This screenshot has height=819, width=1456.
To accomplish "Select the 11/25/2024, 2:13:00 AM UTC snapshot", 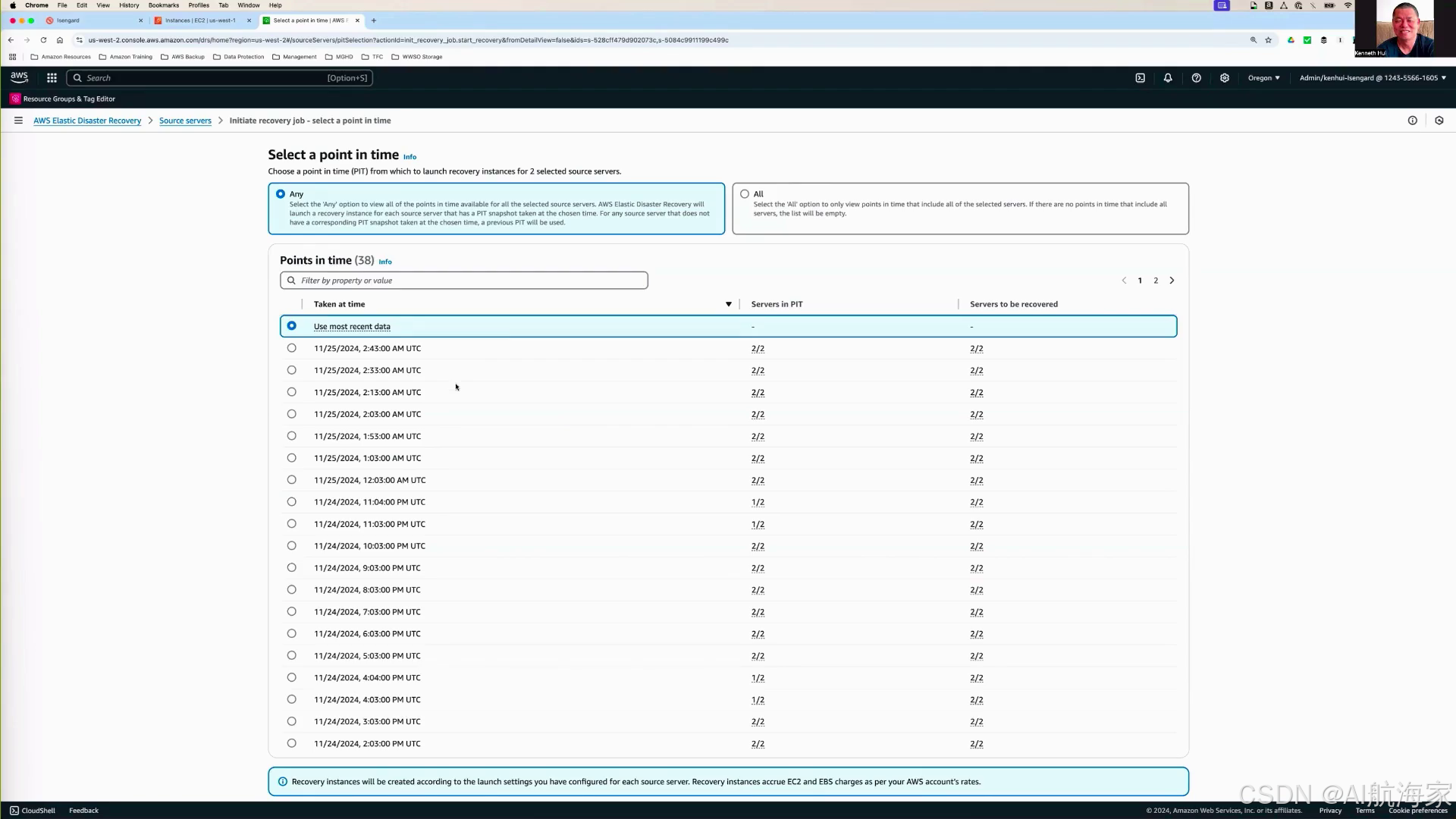I will tap(291, 392).
